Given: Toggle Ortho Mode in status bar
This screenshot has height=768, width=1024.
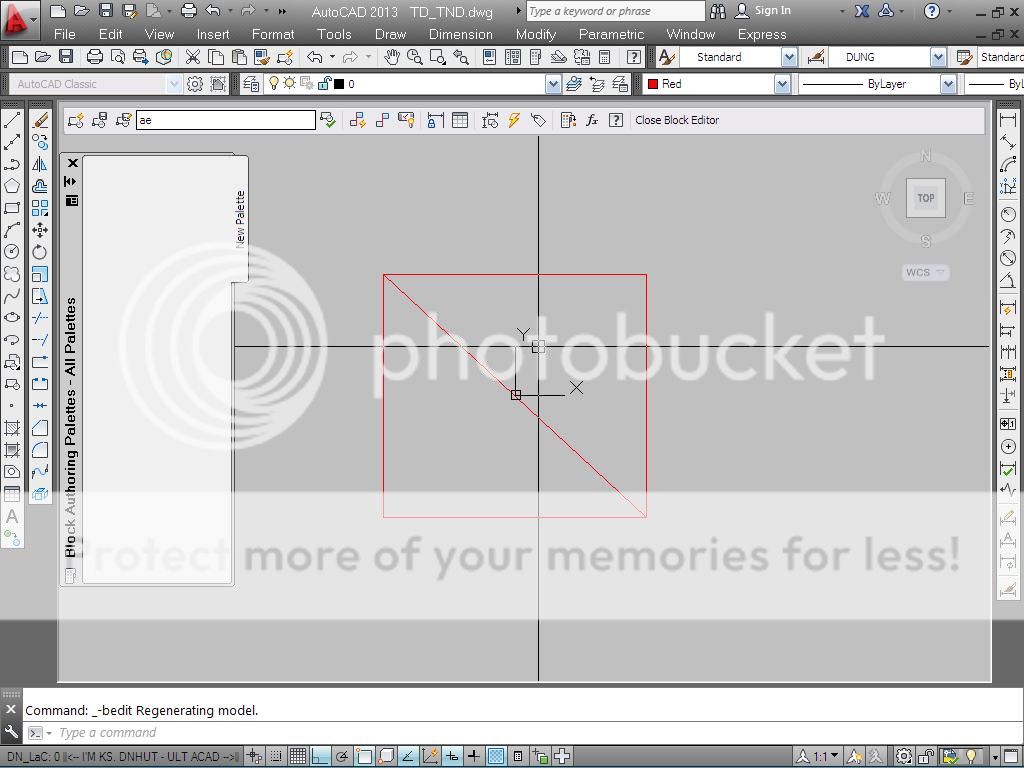Looking at the screenshot, I should click(320, 756).
